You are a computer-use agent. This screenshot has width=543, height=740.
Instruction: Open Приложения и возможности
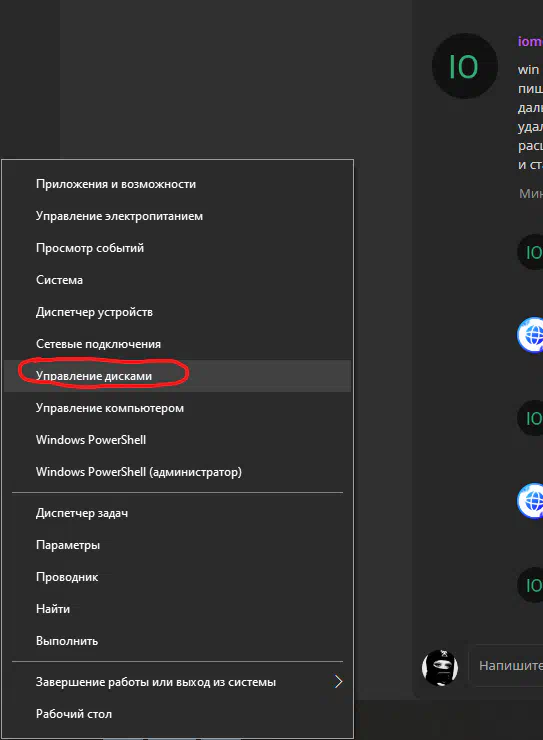(177, 184)
